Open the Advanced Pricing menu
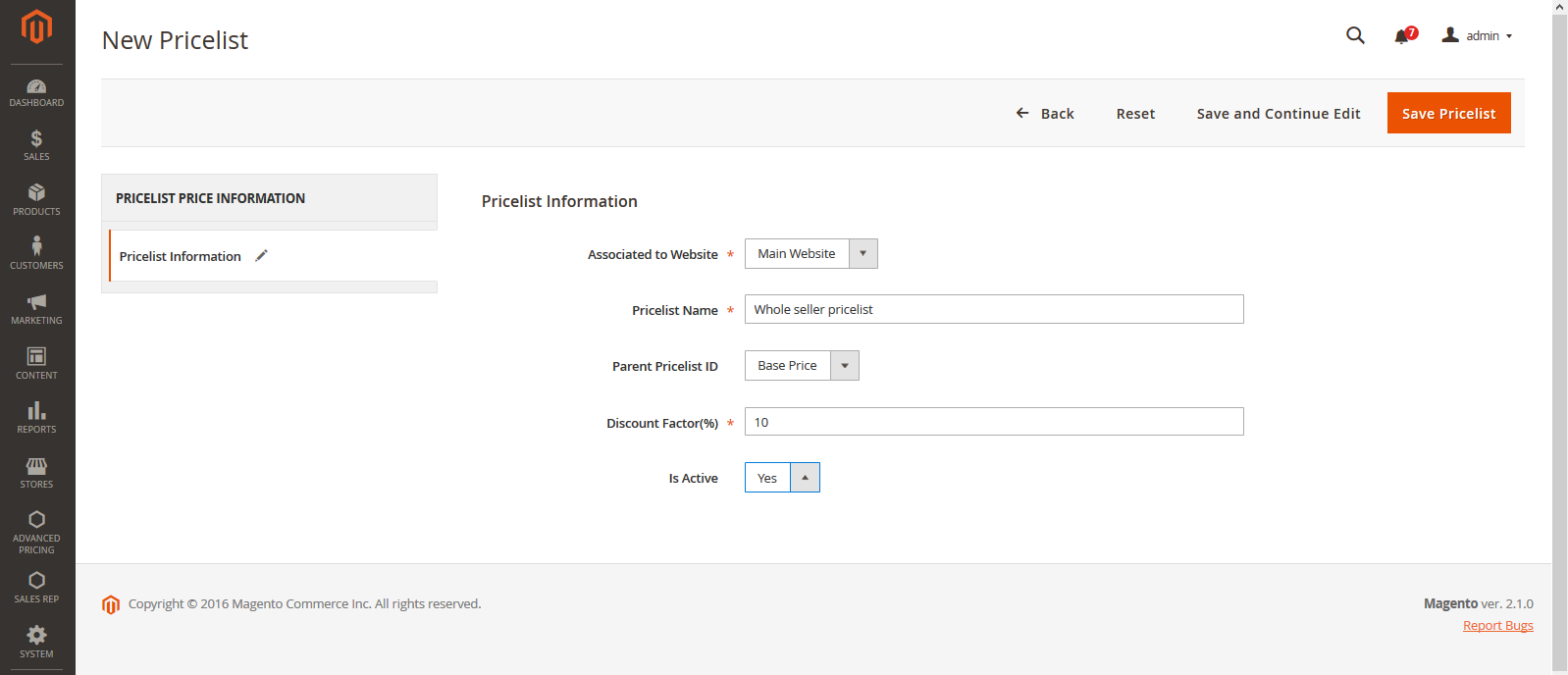1568x675 pixels. tap(36, 533)
